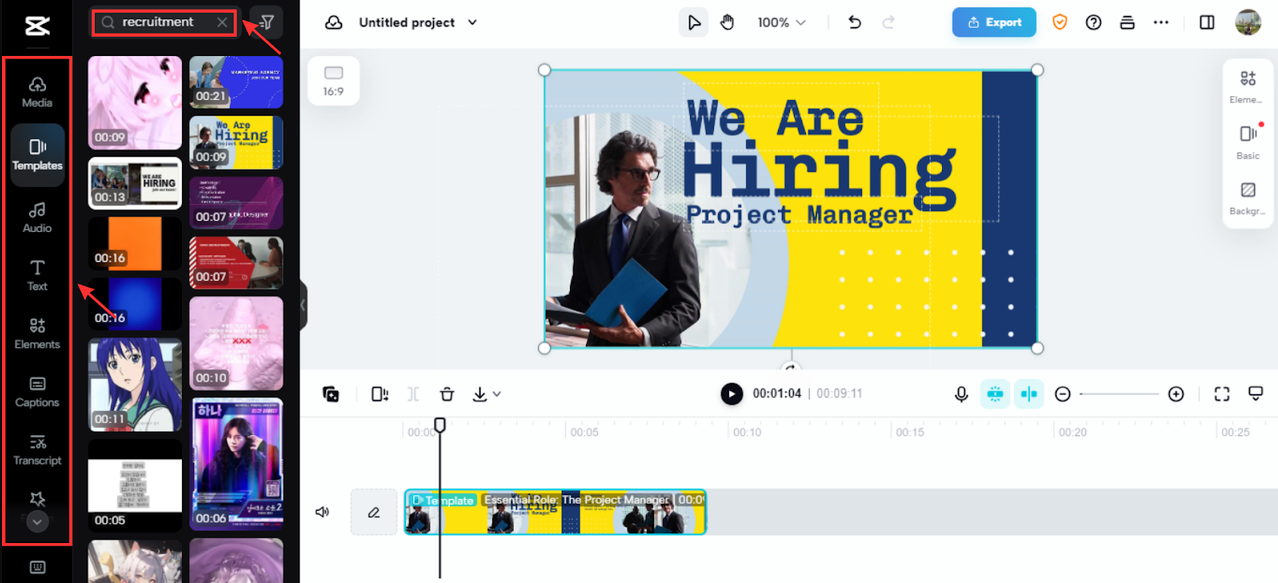Screen dimensions: 1278x583
Task: Click the greyed-out trim clip tool
Action: 413,394
